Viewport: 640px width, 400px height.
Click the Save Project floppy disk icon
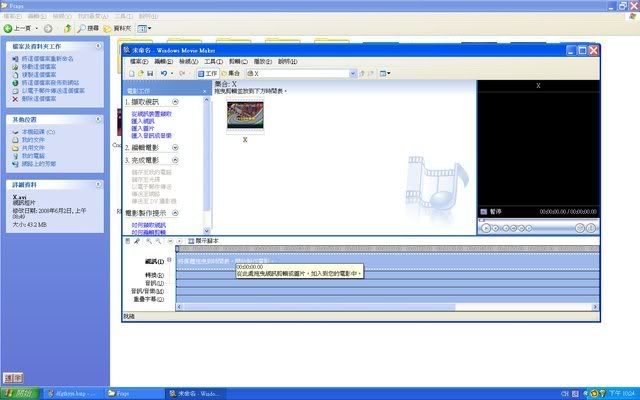click(x=150, y=73)
